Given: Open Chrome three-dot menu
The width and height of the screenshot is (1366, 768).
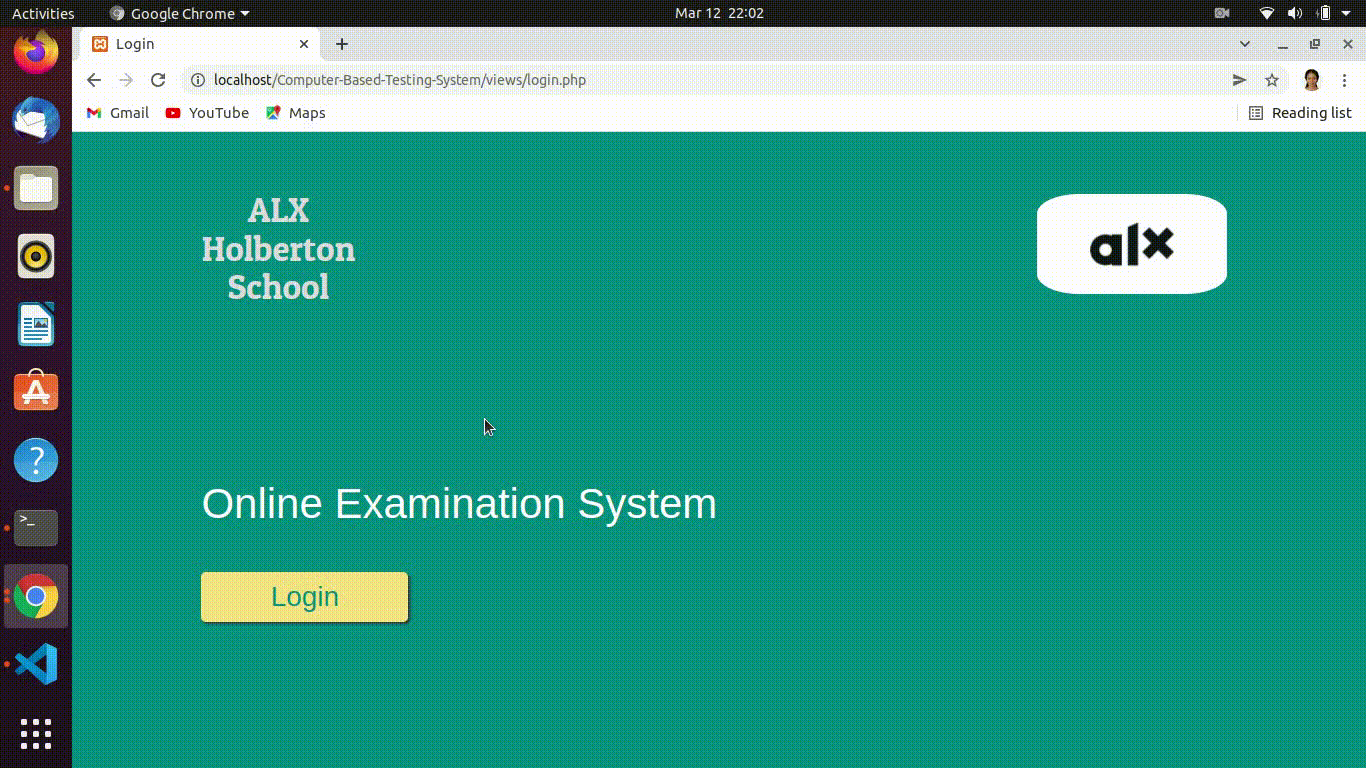Looking at the screenshot, I should click(x=1344, y=80).
